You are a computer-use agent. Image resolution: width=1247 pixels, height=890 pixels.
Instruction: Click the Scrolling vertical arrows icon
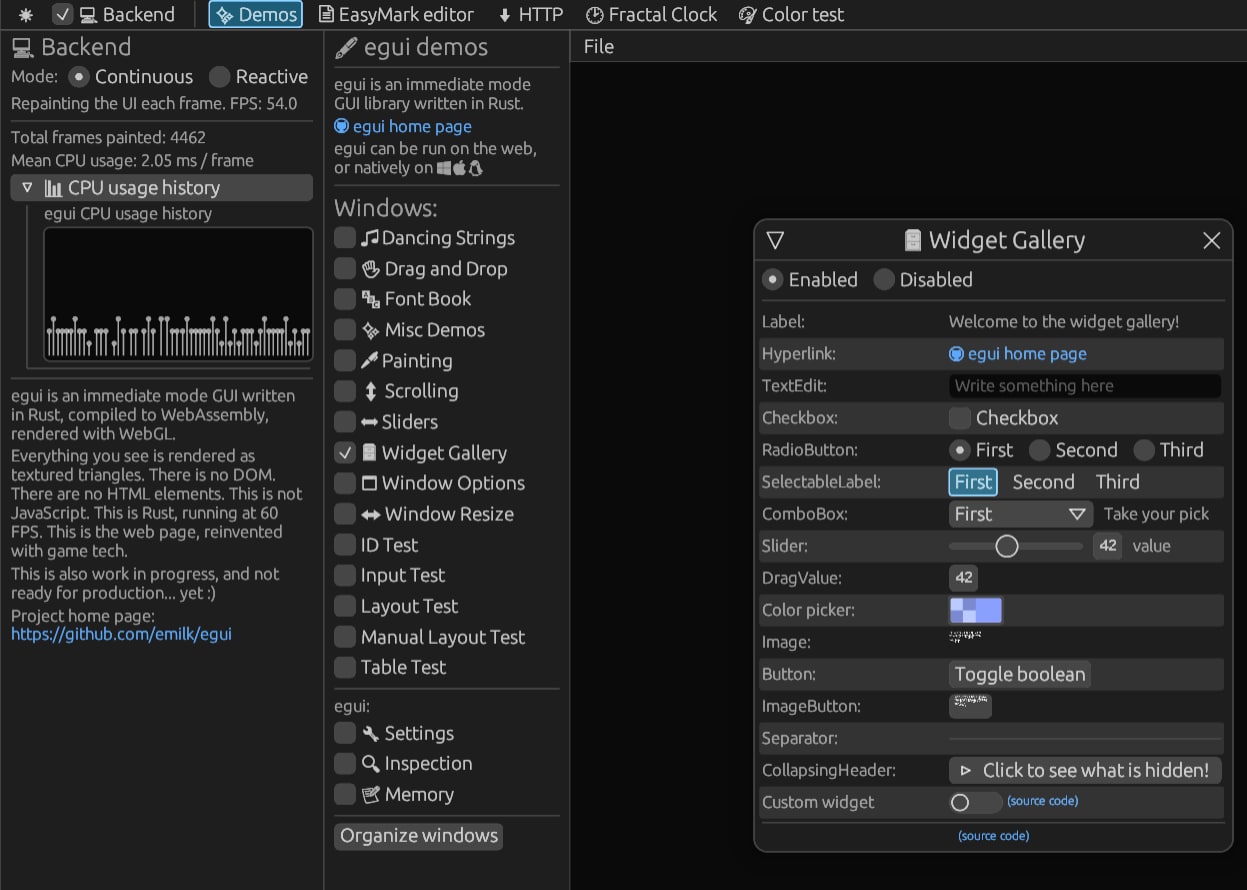point(370,391)
